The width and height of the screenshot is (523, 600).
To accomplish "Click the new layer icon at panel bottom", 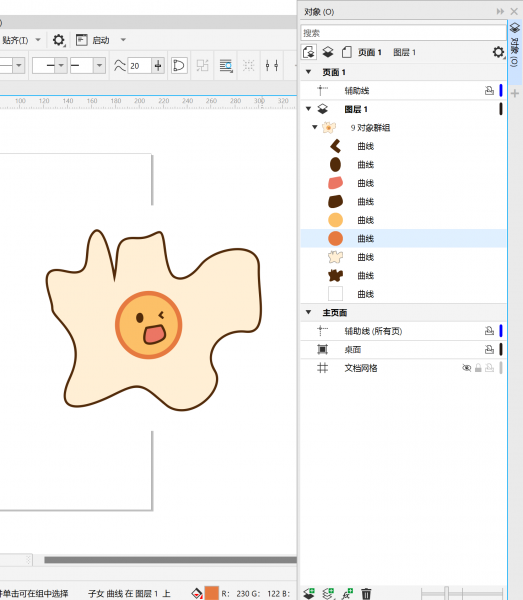I will [x=309, y=593].
